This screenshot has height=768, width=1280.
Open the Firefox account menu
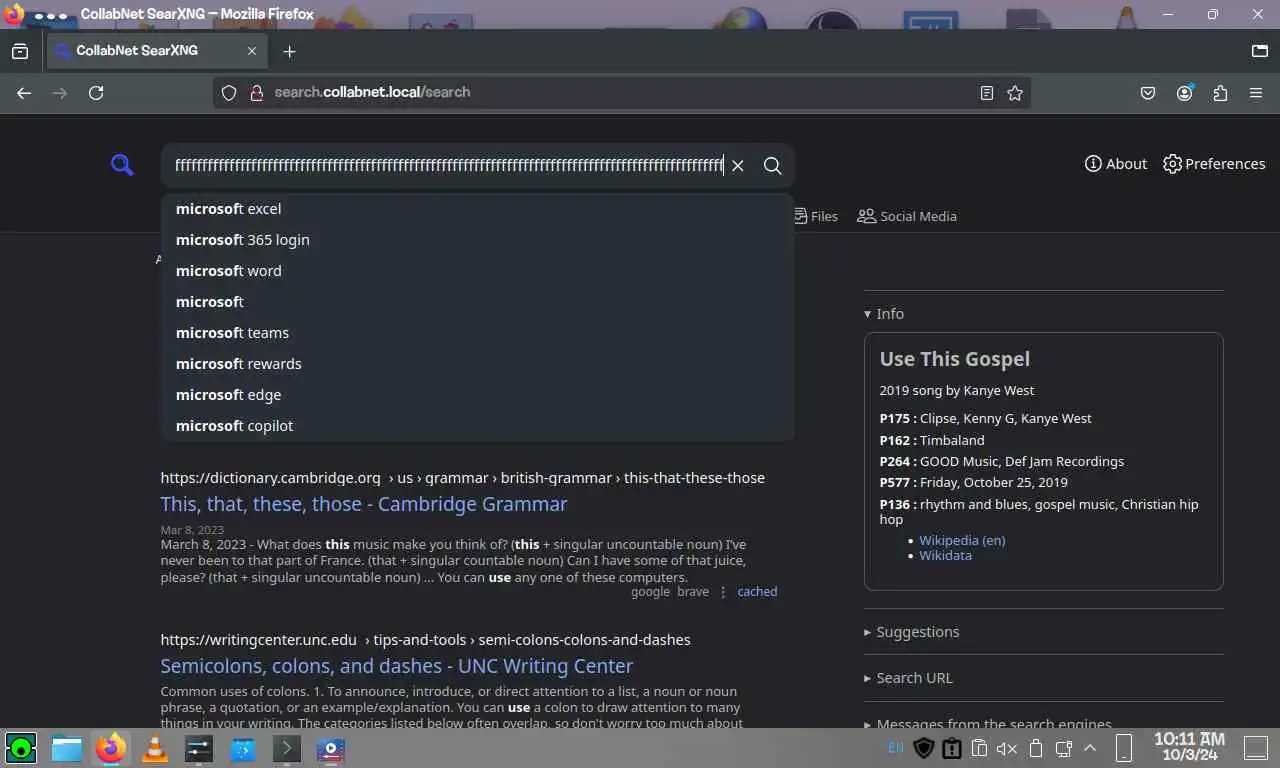(x=1185, y=93)
